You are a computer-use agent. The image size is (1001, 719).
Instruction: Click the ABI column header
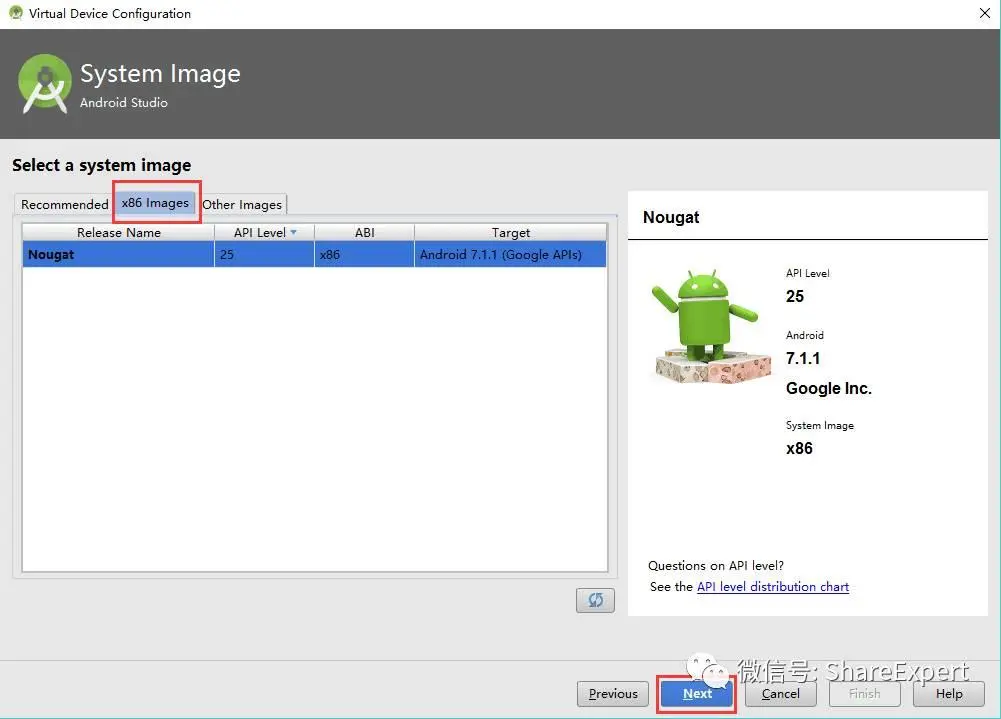click(365, 232)
